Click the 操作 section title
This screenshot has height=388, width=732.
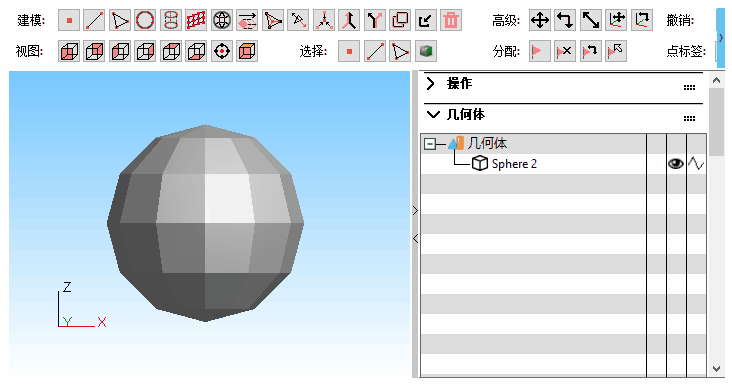(x=459, y=84)
